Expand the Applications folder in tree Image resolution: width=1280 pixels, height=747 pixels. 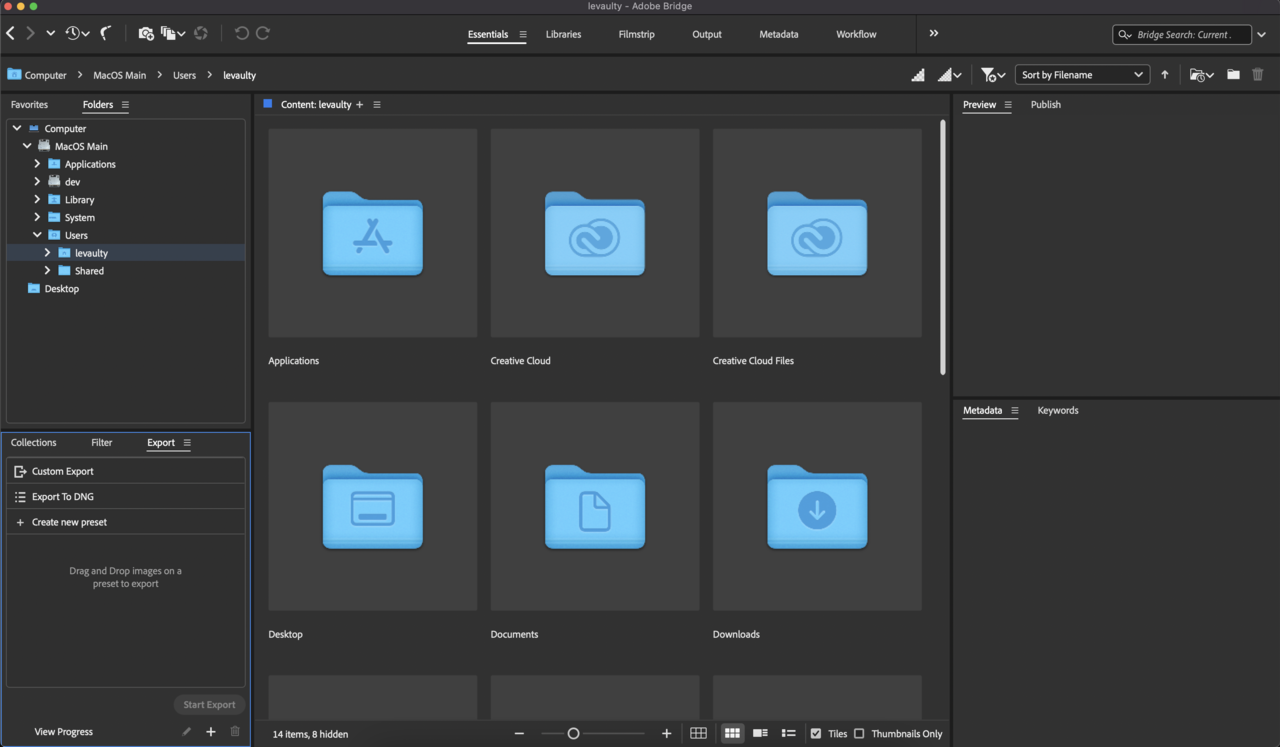tap(37, 164)
